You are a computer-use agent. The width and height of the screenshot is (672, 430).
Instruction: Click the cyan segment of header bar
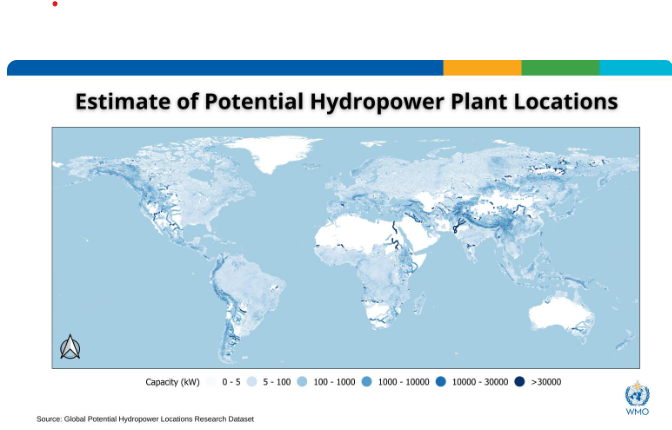click(635, 68)
